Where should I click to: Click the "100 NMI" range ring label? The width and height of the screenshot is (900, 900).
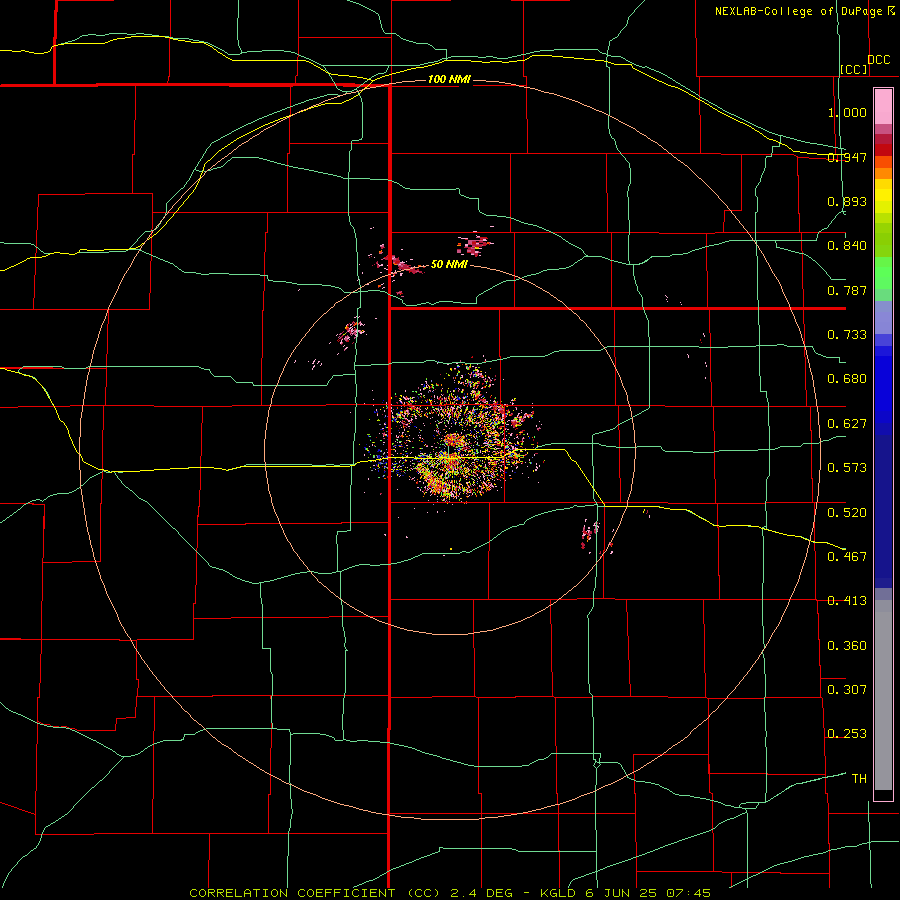point(449,79)
